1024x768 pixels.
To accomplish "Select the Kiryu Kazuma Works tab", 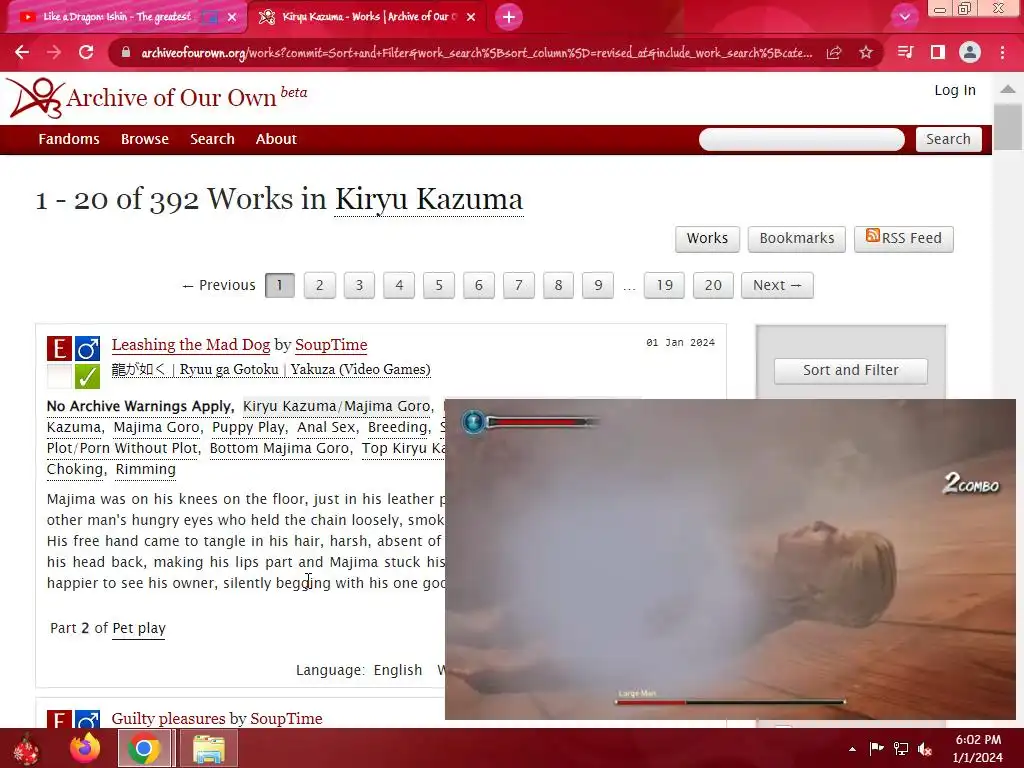I will pos(370,17).
